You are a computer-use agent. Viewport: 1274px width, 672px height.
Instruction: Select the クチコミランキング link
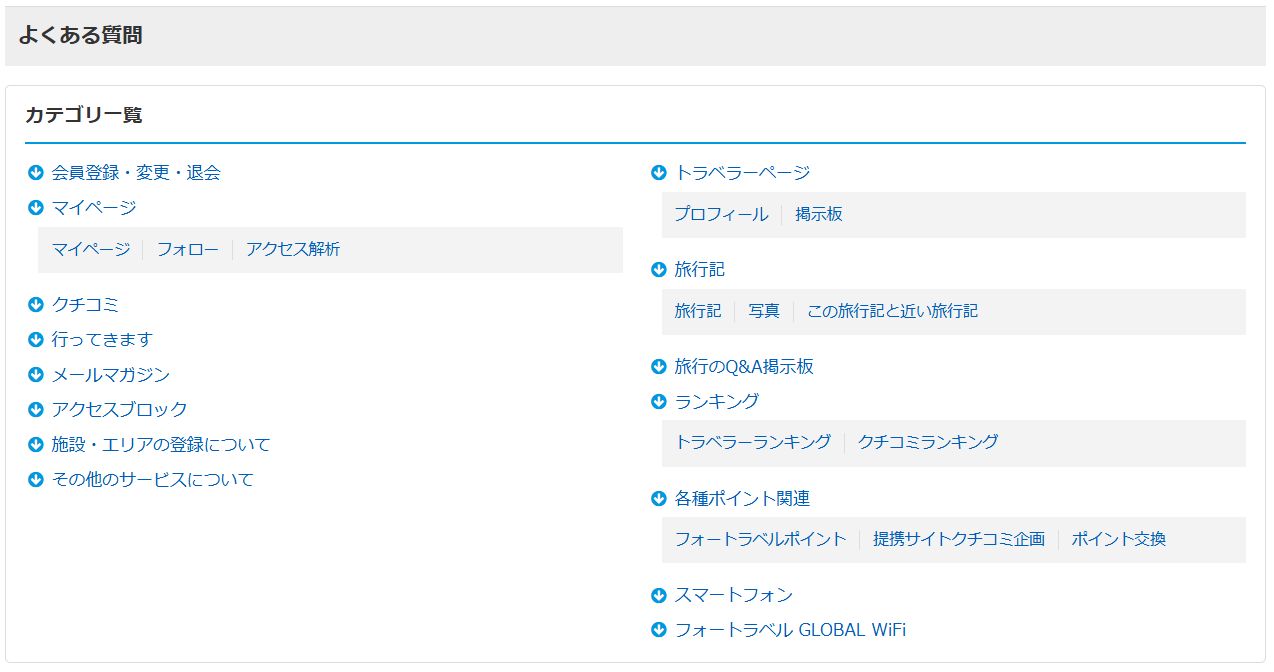tap(927, 442)
